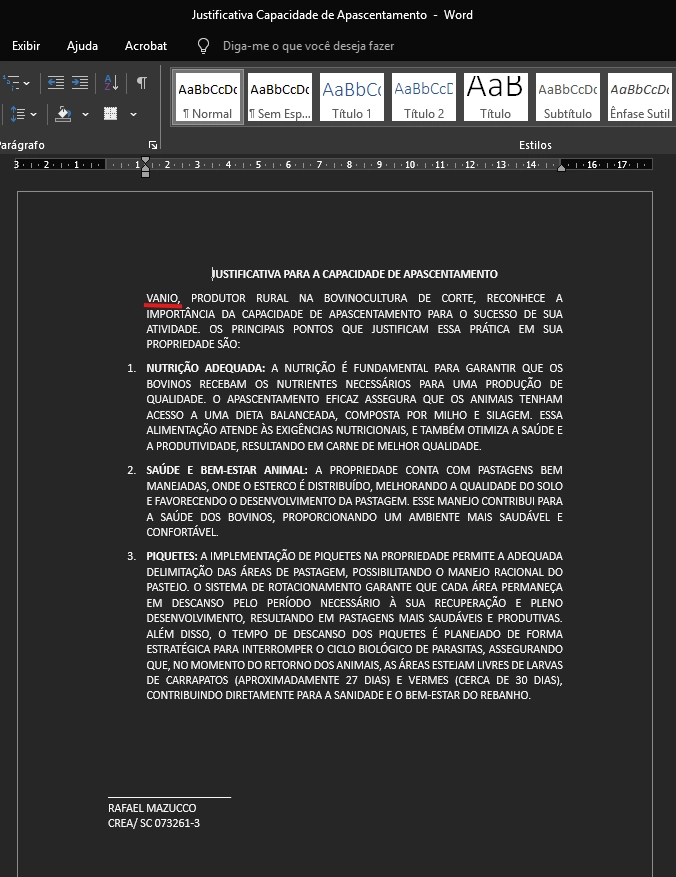Click the Diga-me search field
The width and height of the screenshot is (676, 877).
click(x=308, y=46)
